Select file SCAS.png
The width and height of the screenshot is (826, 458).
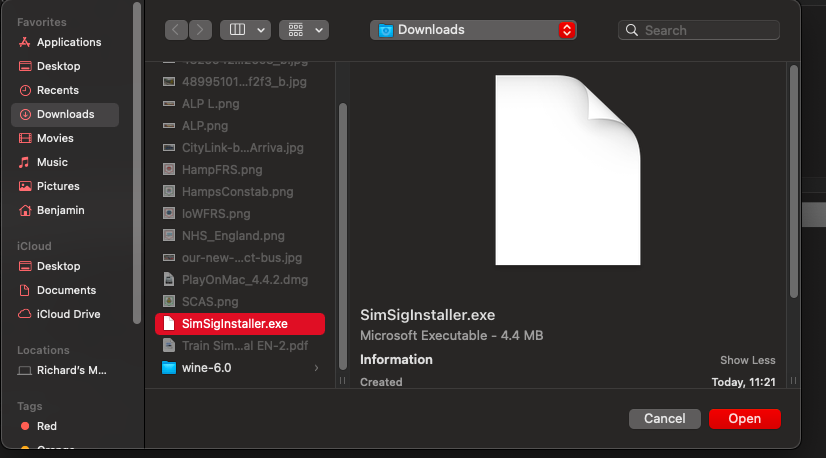(240, 301)
